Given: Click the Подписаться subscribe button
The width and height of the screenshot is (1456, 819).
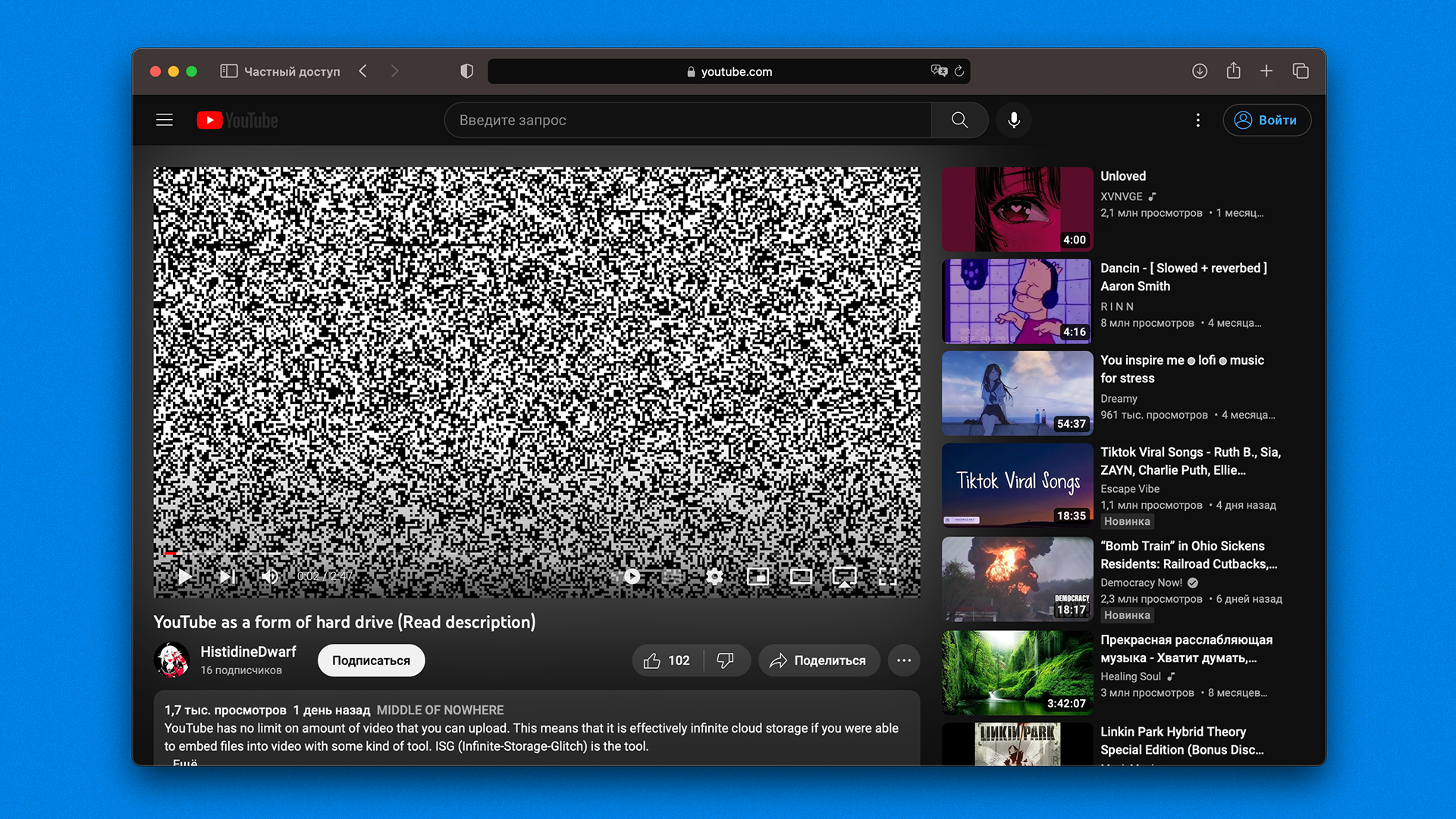Looking at the screenshot, I should (x=371, y=661).
